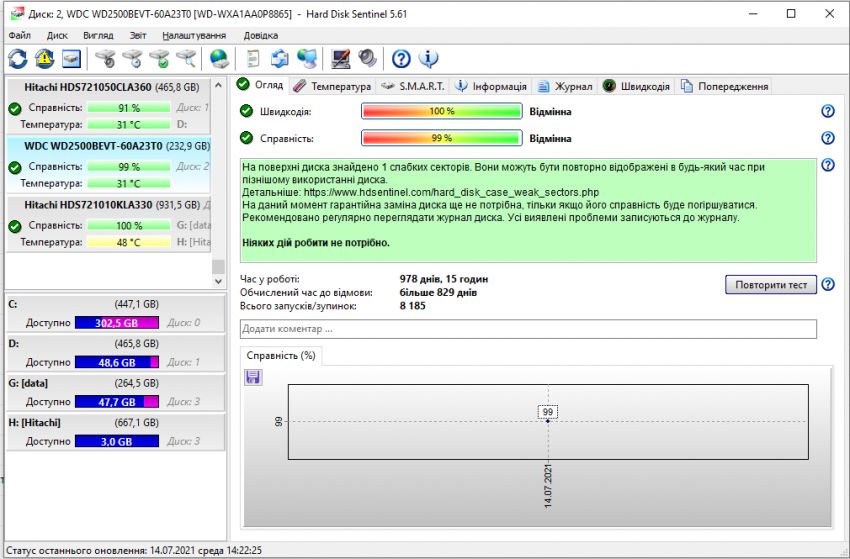Click the floppy save icon above the chart
Viewport: 850px width, 559px height.
click(253, 377)
